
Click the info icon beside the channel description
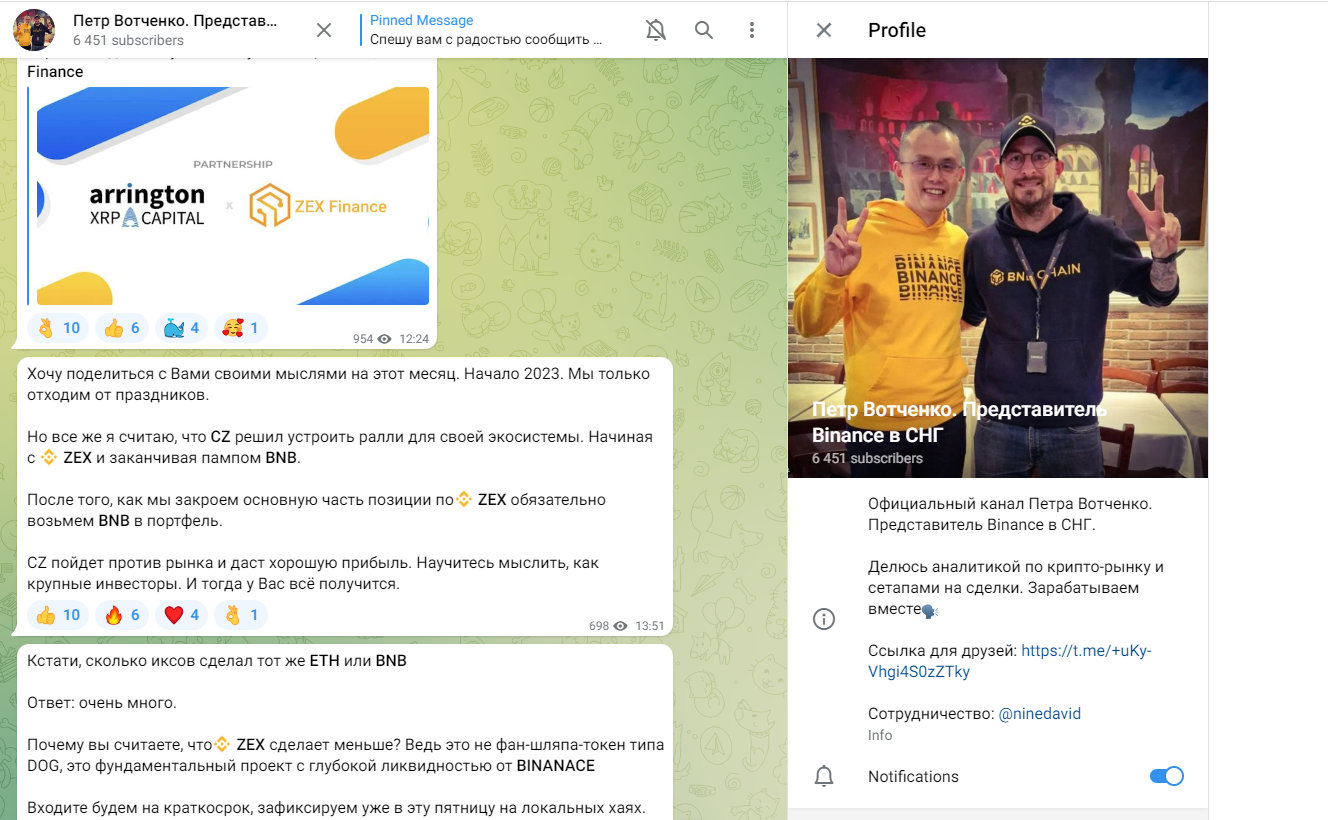tap(824, 620)
